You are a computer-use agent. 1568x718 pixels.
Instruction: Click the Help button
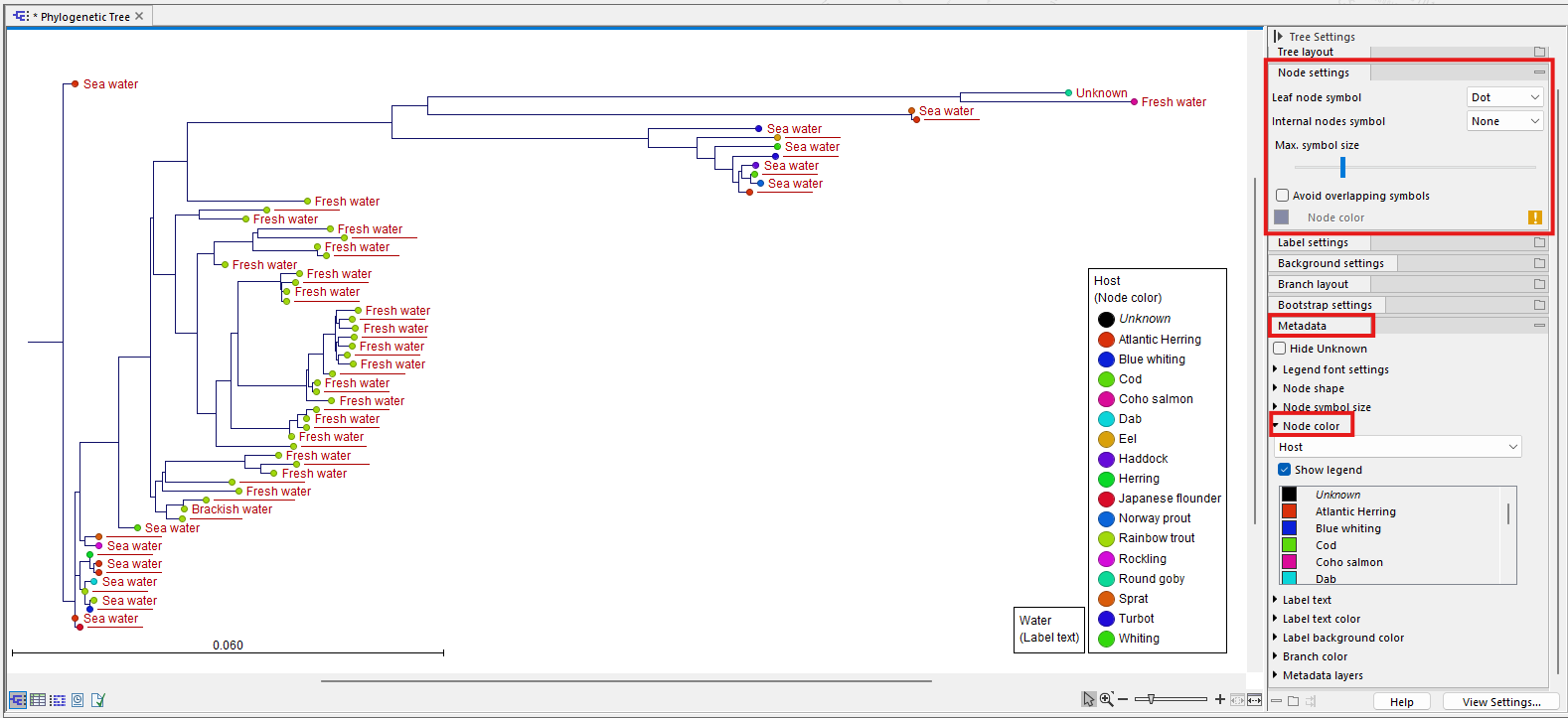pos(1401,702)
